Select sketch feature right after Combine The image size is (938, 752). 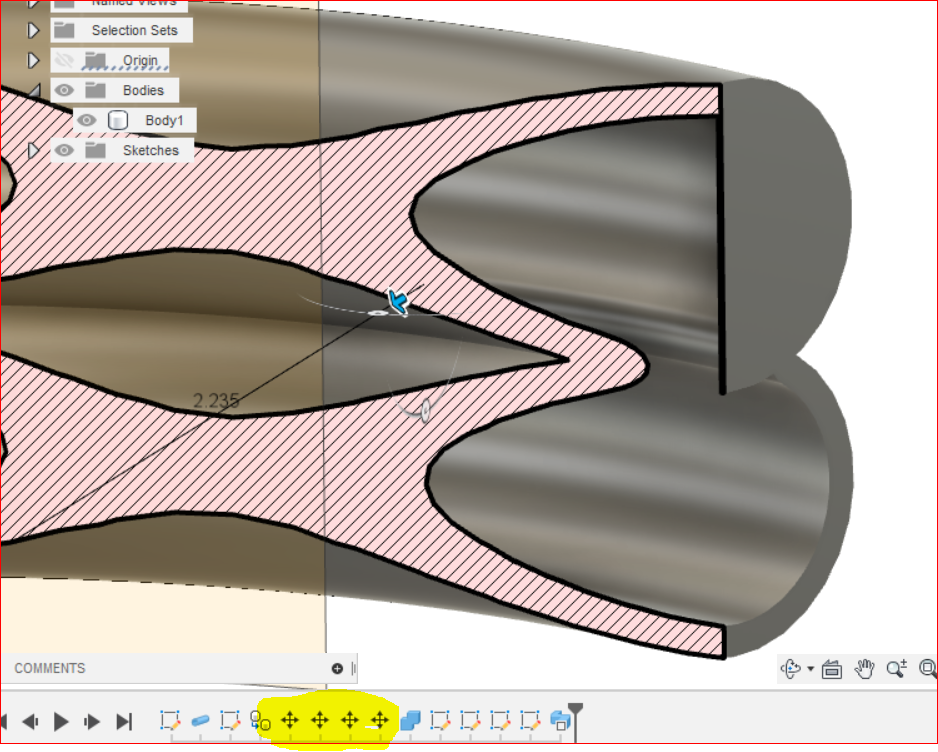[x=440, y=720]
